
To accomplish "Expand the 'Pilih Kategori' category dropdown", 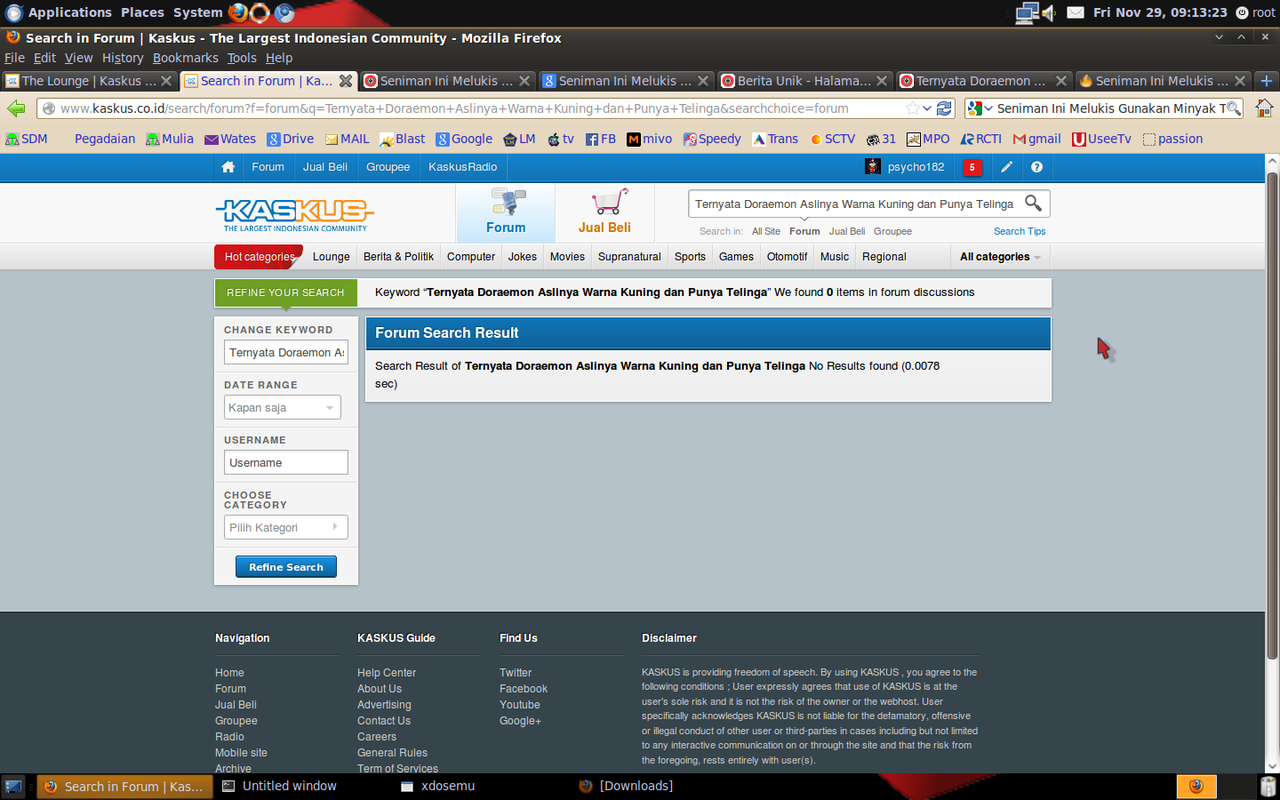I will click(286, 527).
